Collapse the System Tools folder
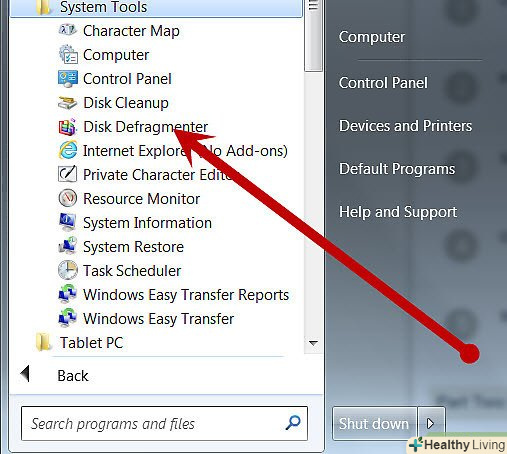Viewport: 507px width, 454px height. click(156, 7)
